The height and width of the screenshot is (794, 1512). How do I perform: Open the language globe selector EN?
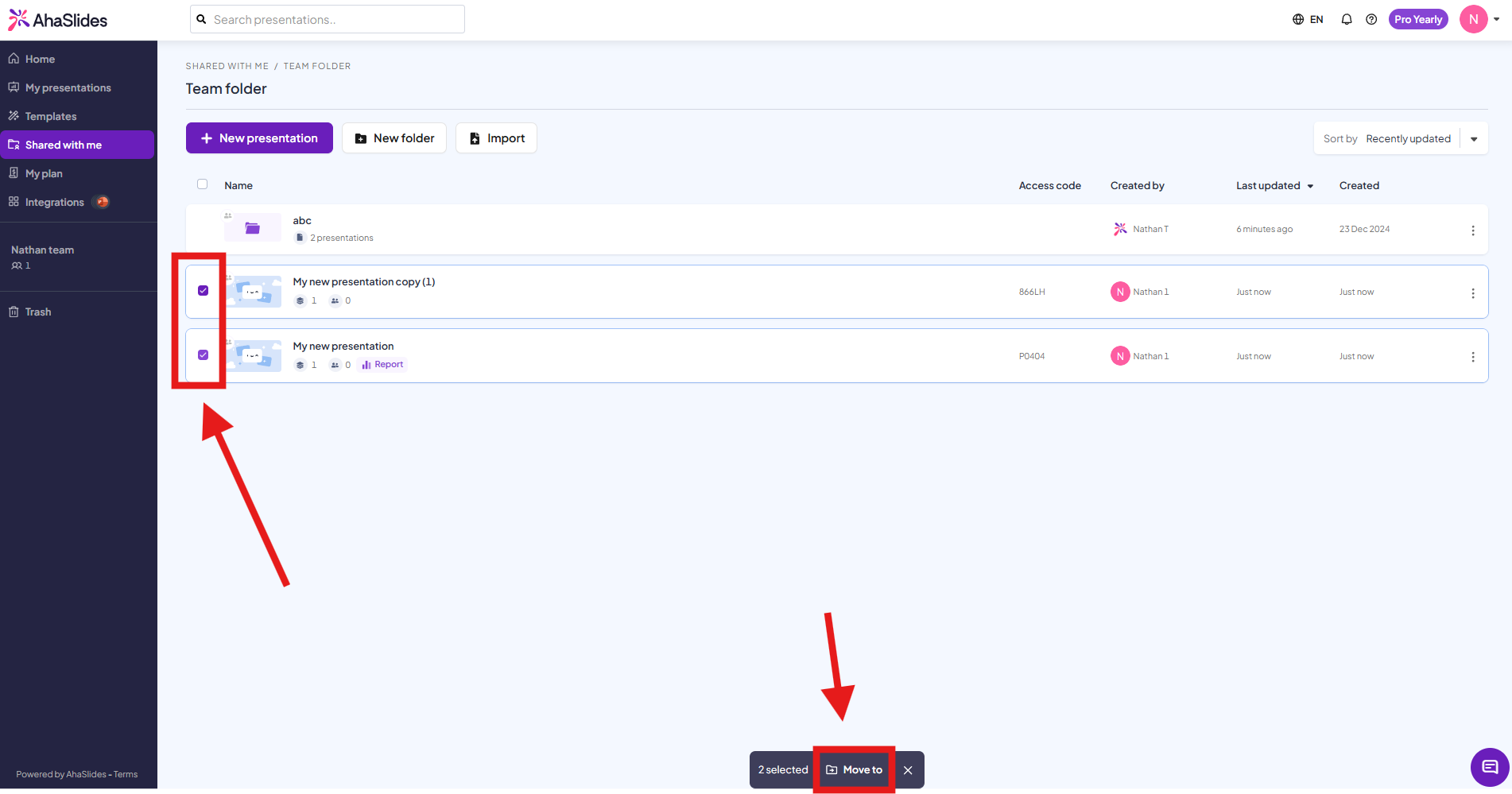[1308, 19]
